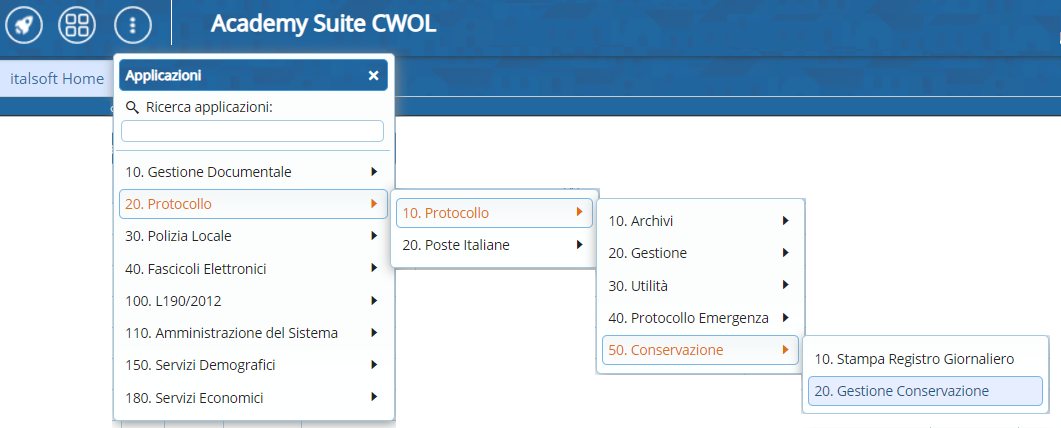Image resolution: width=1061 pixels, height=428 pixels.
Task: Focus the Ricerca applicazioni search field
Action: click(252, 131)
